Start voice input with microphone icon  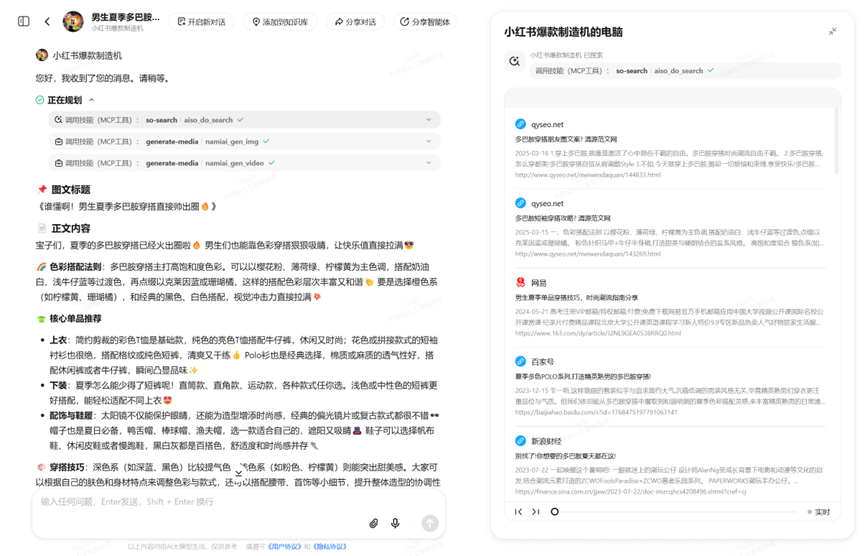tap(395, 523)
